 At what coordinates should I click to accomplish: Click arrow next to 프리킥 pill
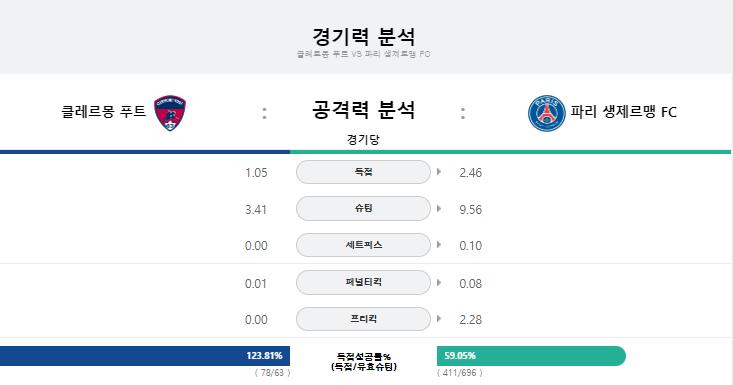tap(439, 319)
